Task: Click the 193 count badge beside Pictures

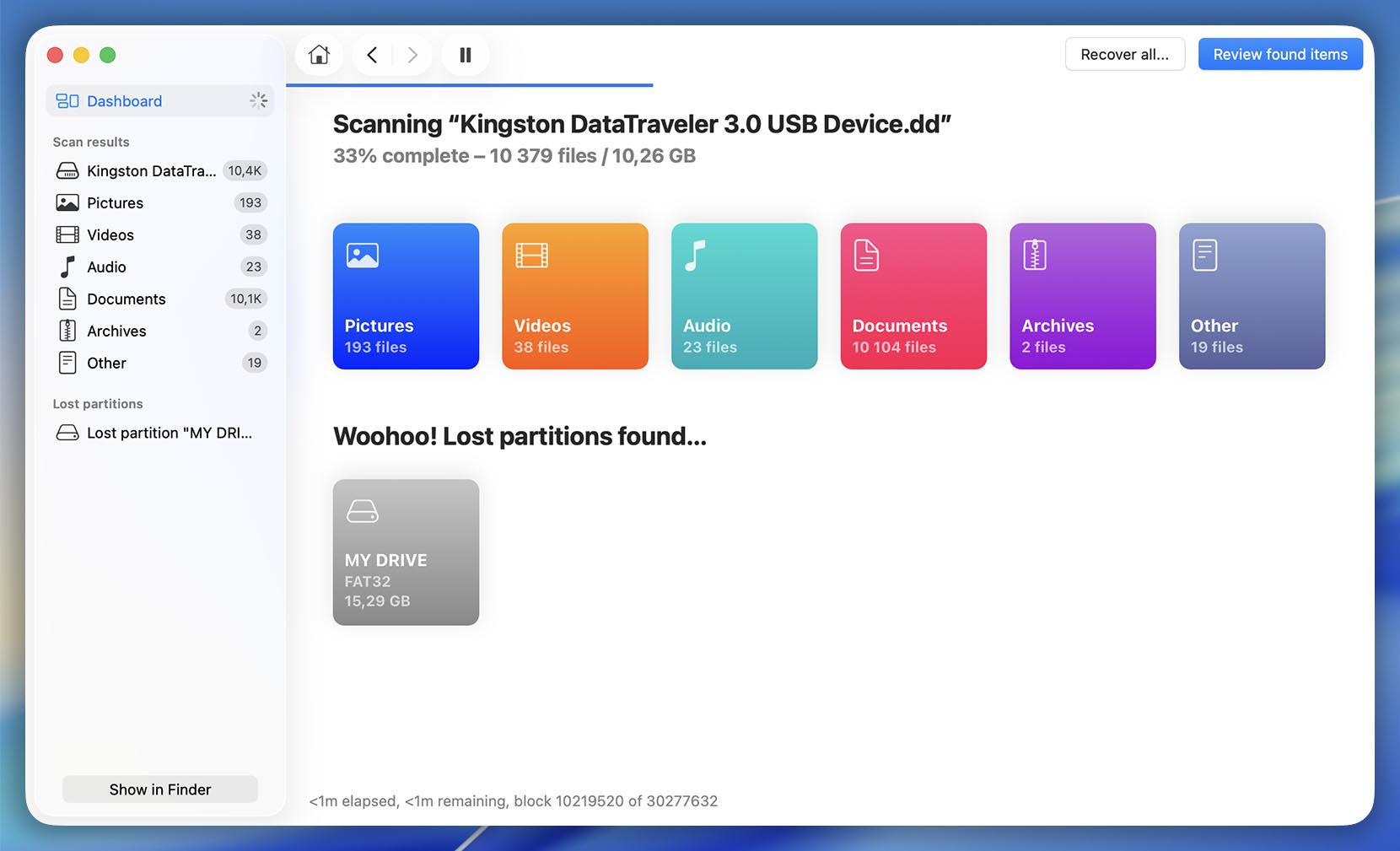Action: [x=250, y=203]
